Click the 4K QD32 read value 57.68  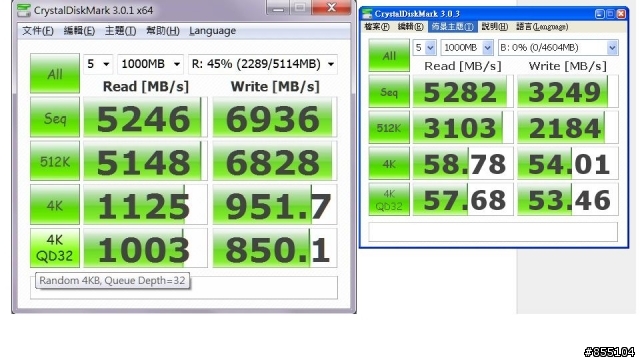[x=462, y=199]
